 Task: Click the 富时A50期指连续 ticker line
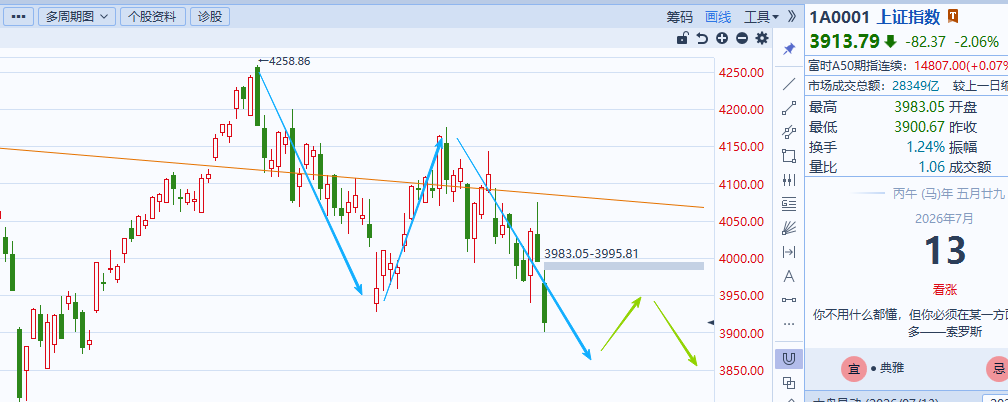(x=906, y=66)
